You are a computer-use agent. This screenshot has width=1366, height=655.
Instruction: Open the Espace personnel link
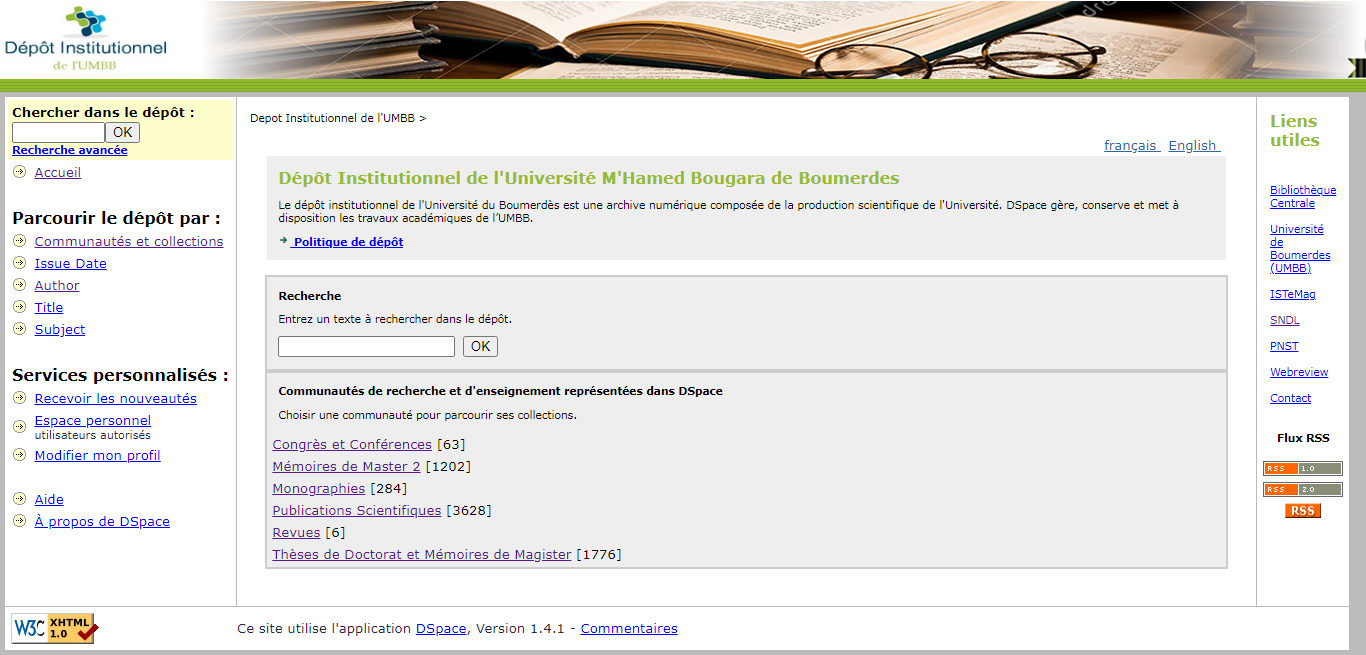93,420
